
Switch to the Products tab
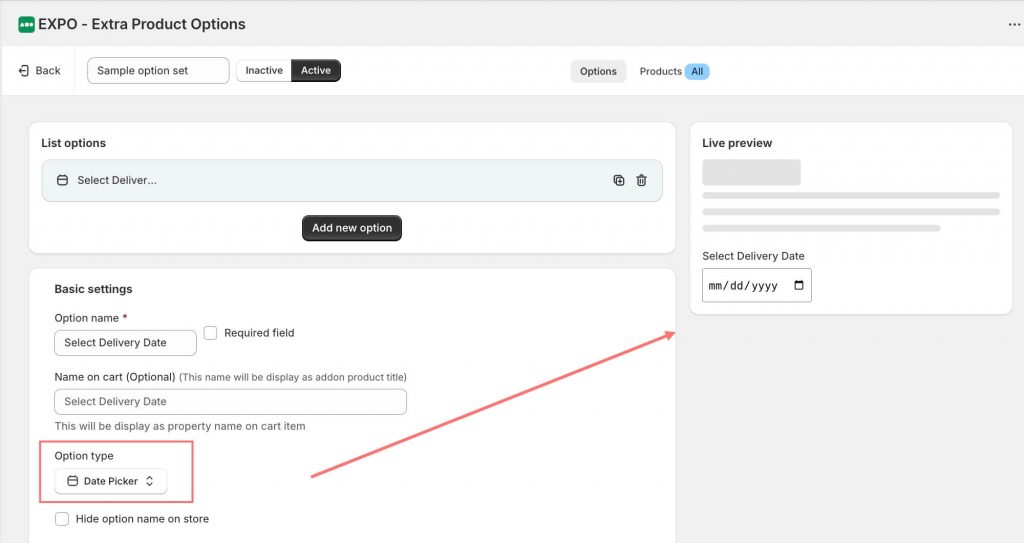660,72
